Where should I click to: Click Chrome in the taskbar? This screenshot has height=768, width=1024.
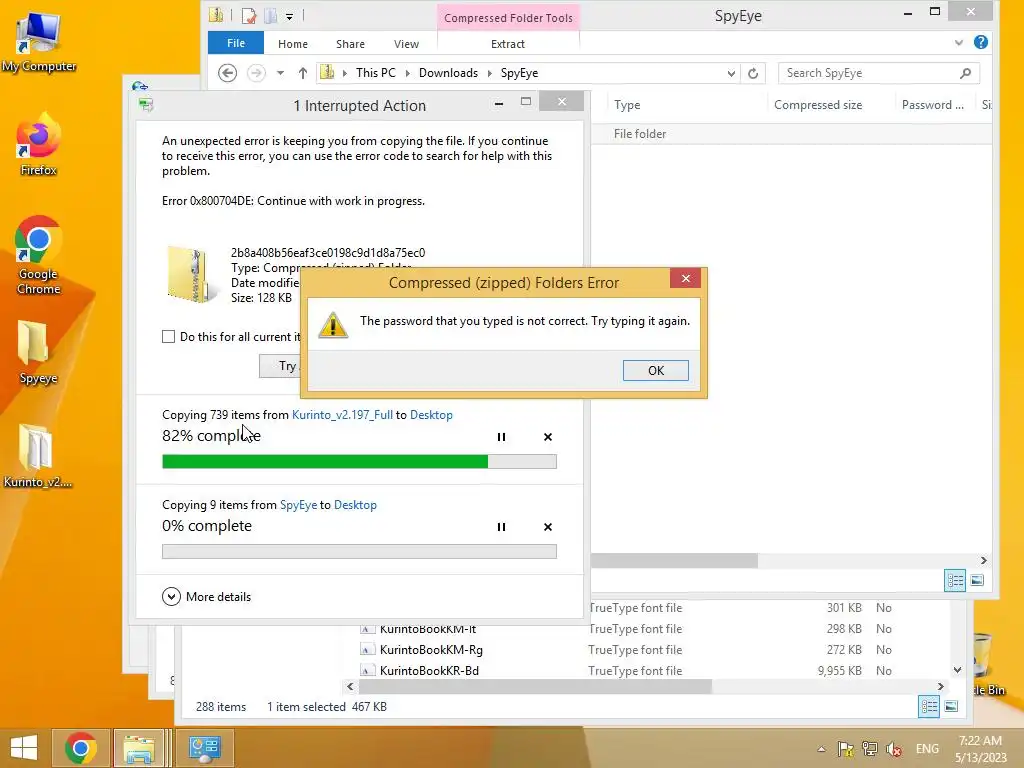(x=80, y=748)
